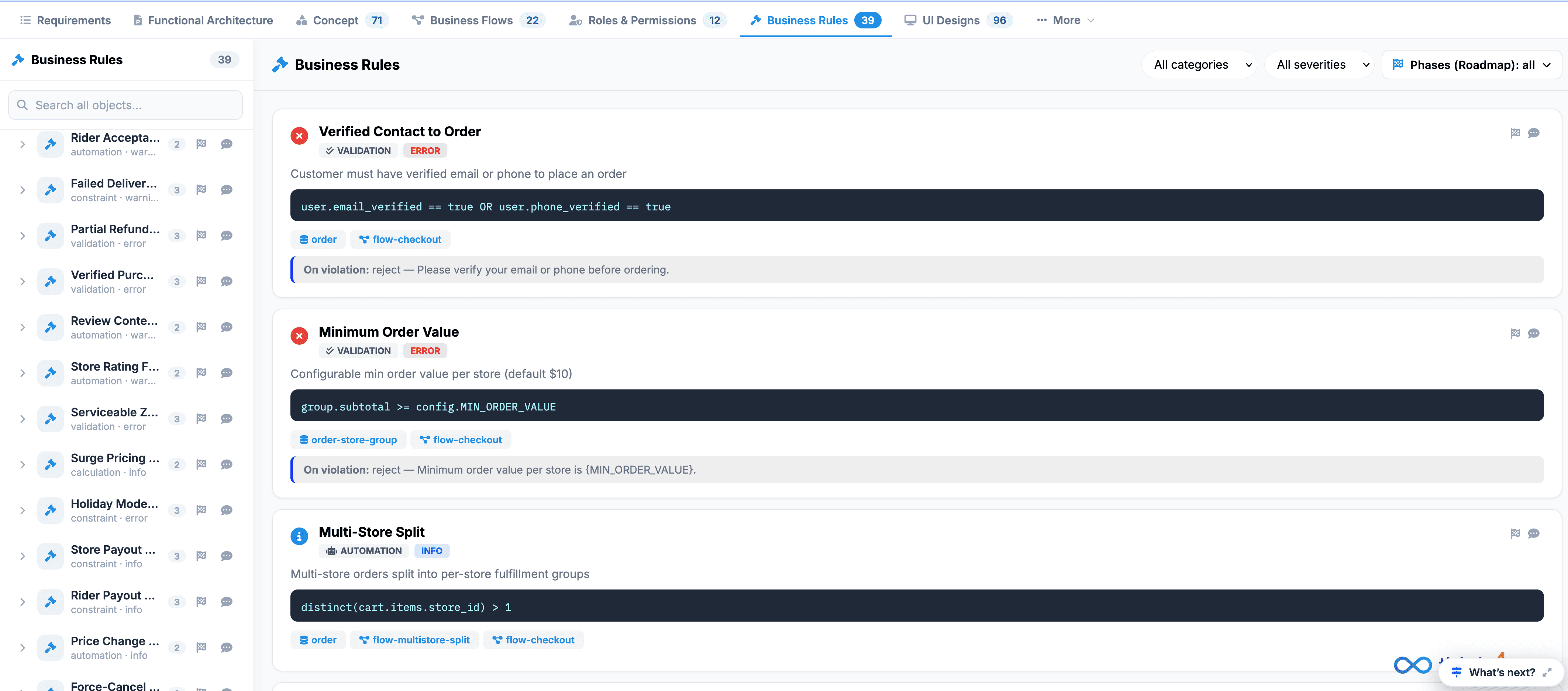Image resolution: width=1568 pixels, height=691 pixels.
Task: Click rule hammer icon for Store Rating F... row
Action: [x=51, y=373]
